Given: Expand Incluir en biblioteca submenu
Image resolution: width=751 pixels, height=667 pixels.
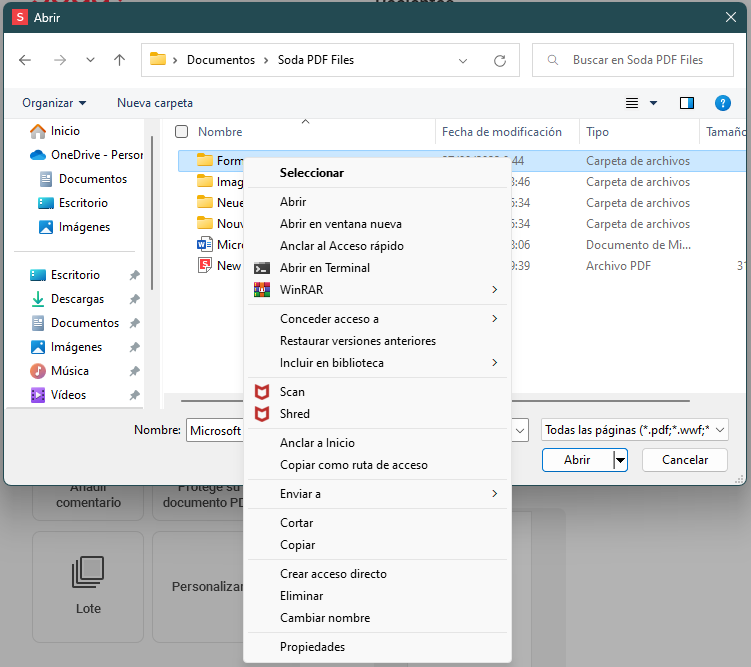Looking at the screenshot, I should point(377,362).
